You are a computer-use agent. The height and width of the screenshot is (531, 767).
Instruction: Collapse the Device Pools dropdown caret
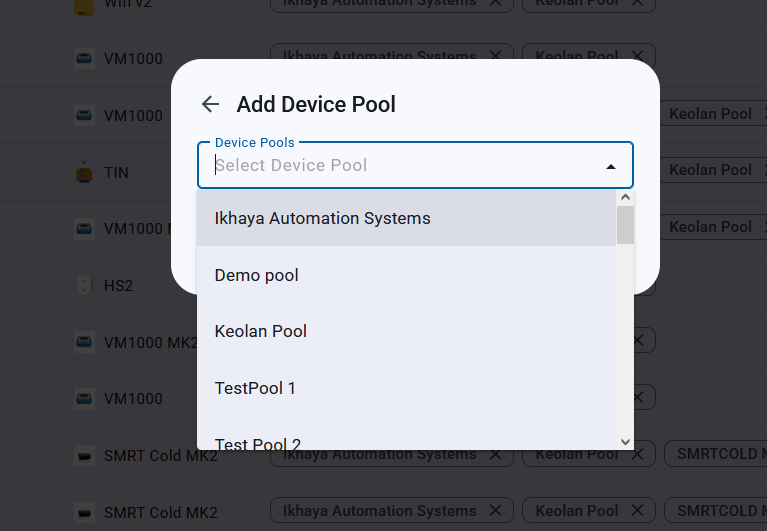[611, 166]
